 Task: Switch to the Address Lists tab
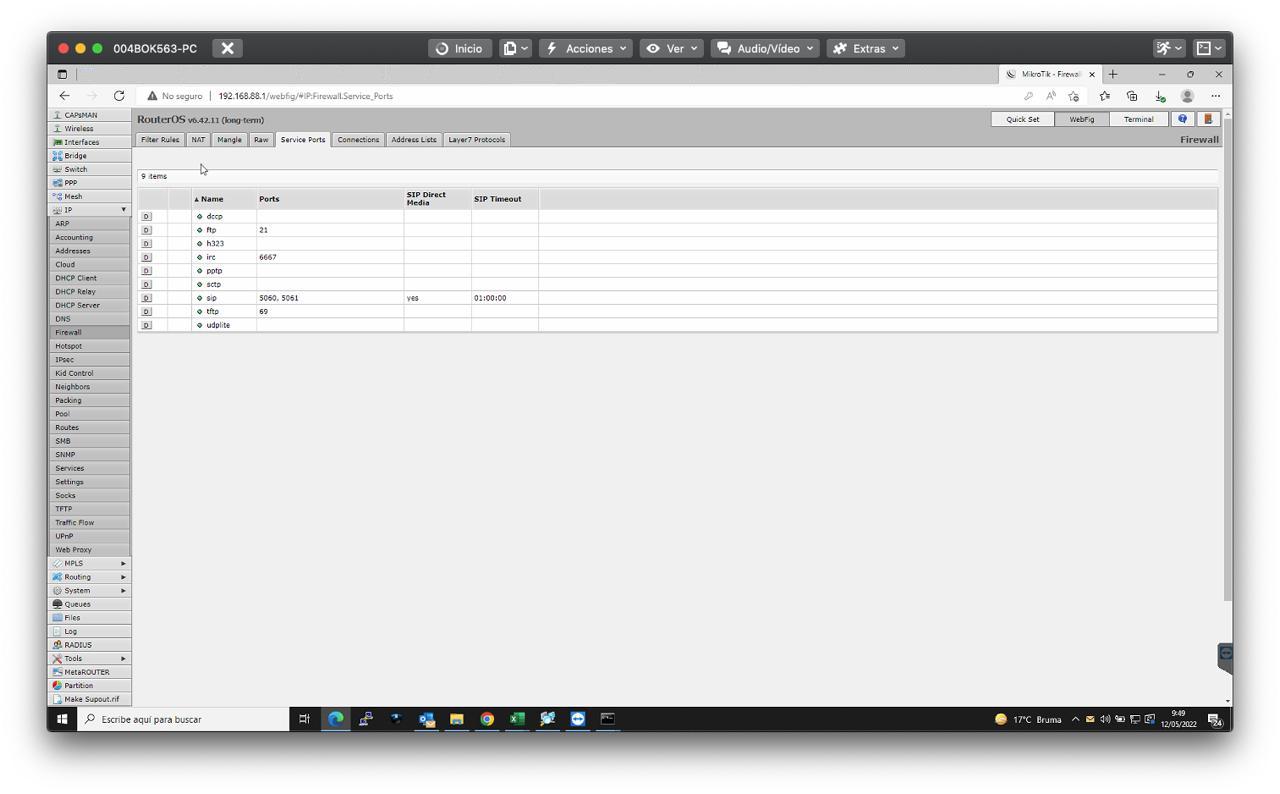coord(413,140)
